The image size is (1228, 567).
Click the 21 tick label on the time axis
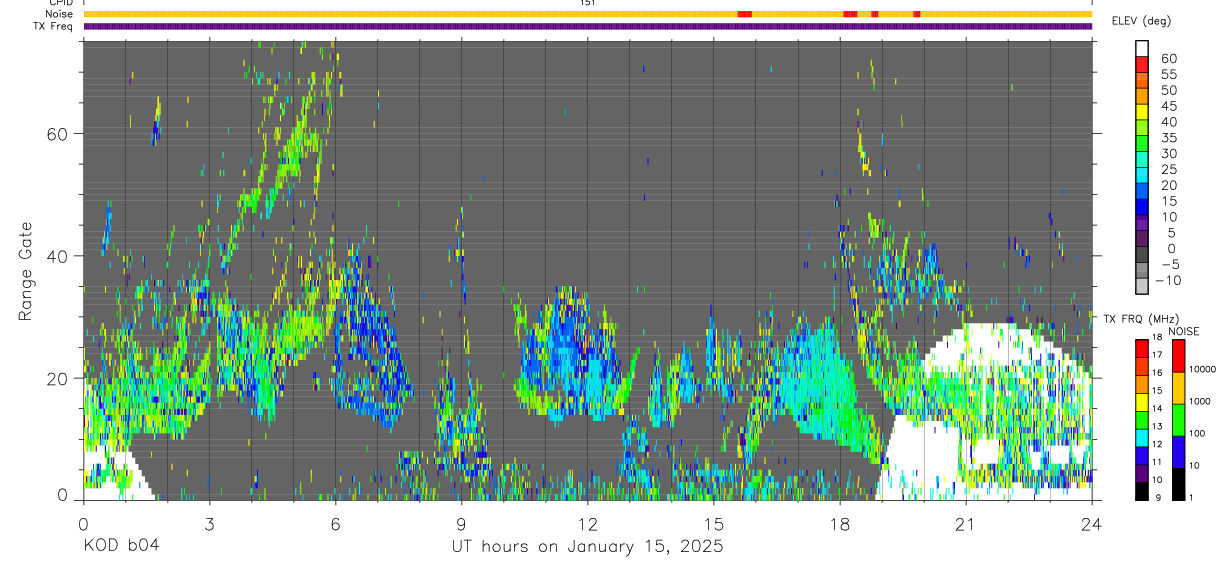[965, 522]
